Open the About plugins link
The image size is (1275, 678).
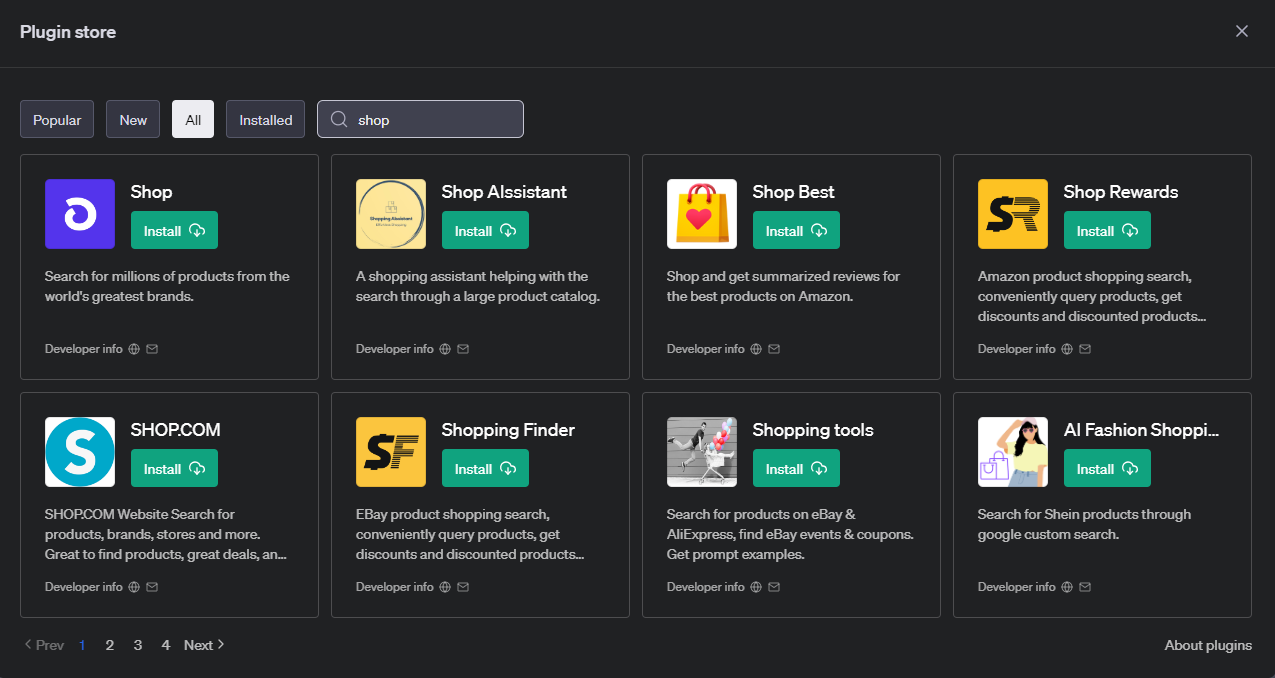coord(1208,645)
